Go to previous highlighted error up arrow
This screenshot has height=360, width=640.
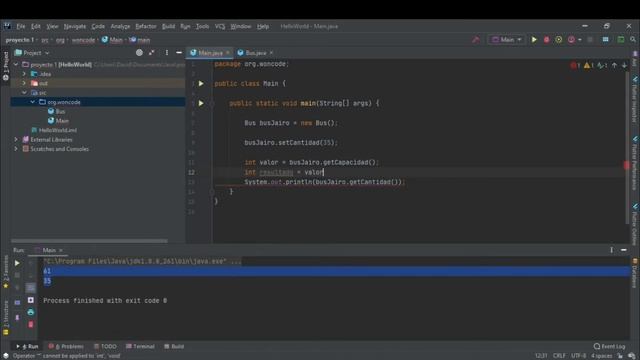[614, 65]
